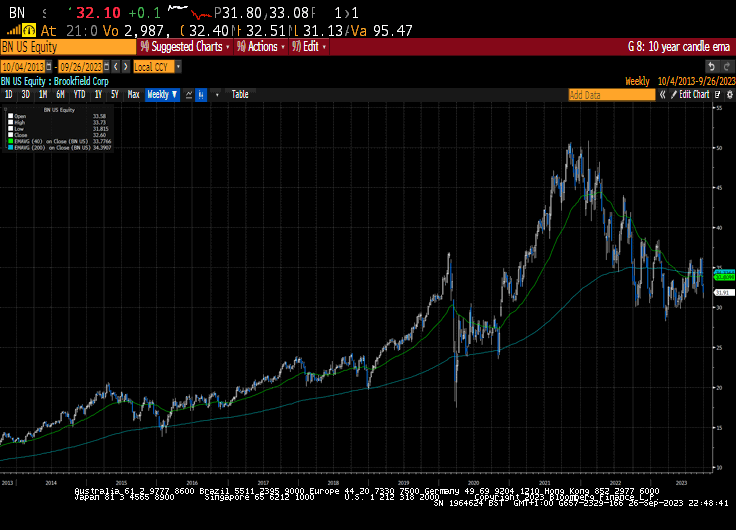
Task: Toggle the Low series checkbox in legend
Action: [10, 128]
